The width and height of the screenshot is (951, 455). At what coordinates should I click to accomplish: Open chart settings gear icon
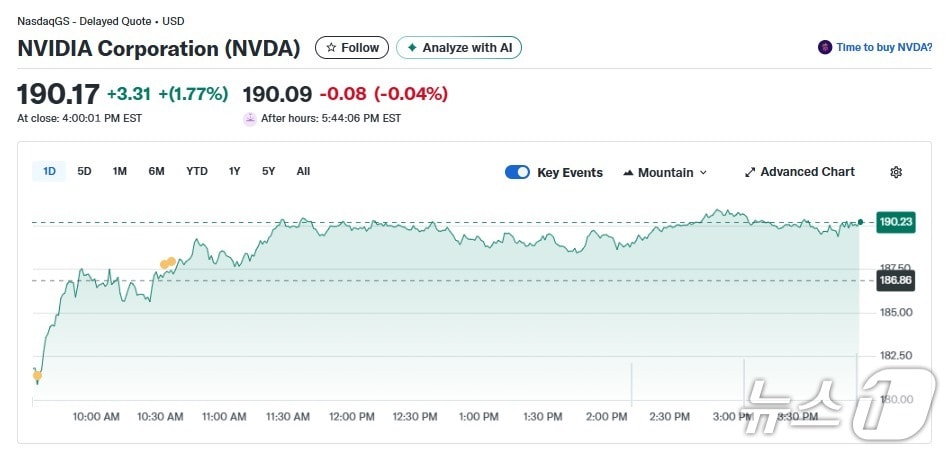[x=896, y=172]
